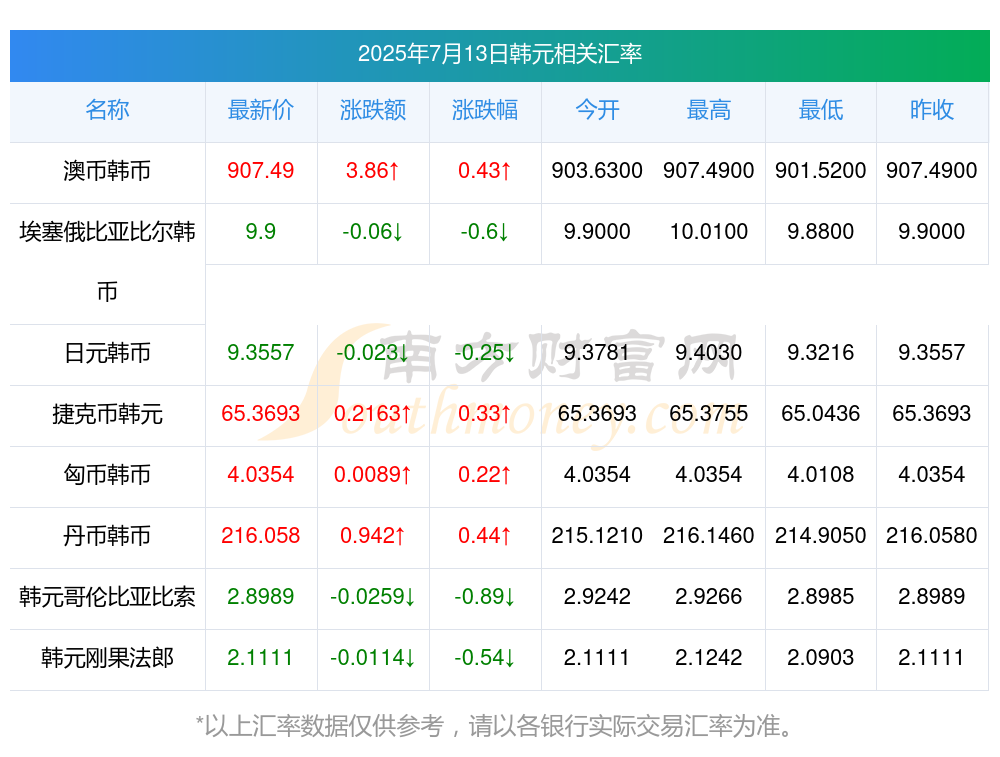Click the high value 2.1242

709,658
